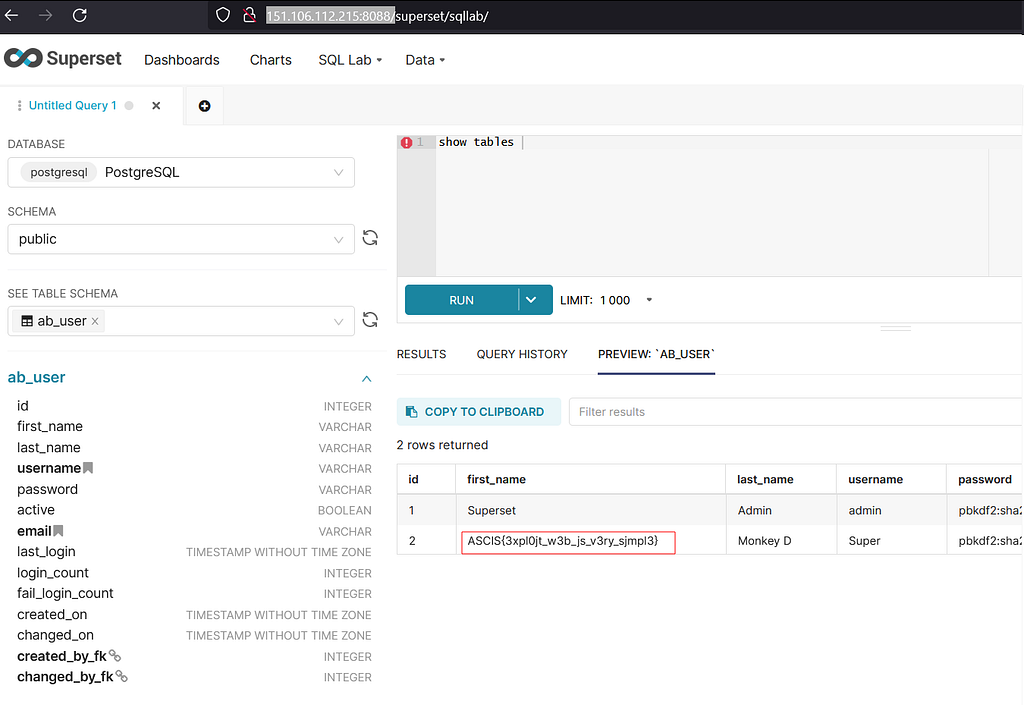1024x705 pixels.
Task: Open the Charts menu
Action: click(270, 60)
